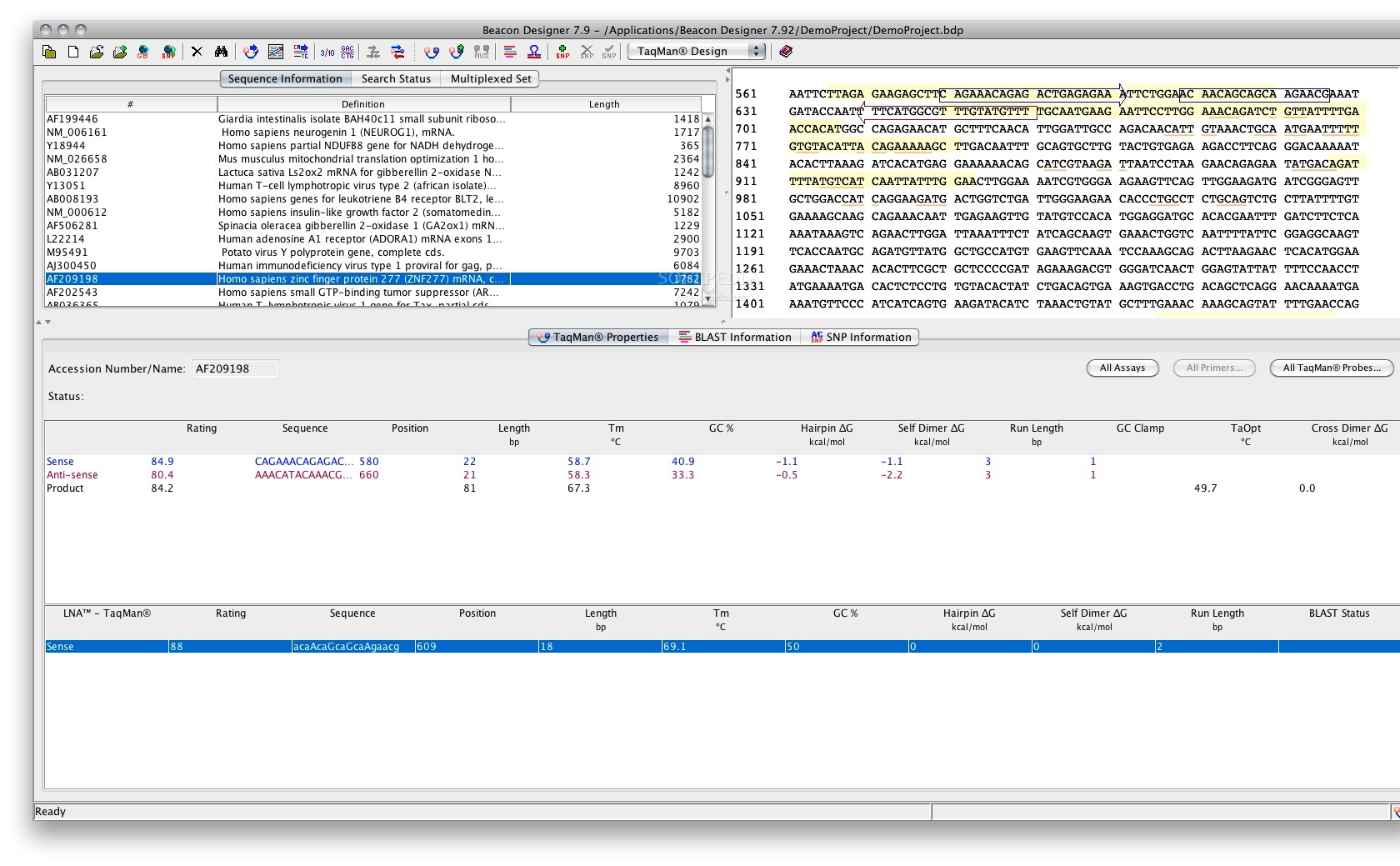Image resolution: width=1400 pixels, height=866 pixels.
Task: Click the All Assays button
Action: (x=1122, y=368)
